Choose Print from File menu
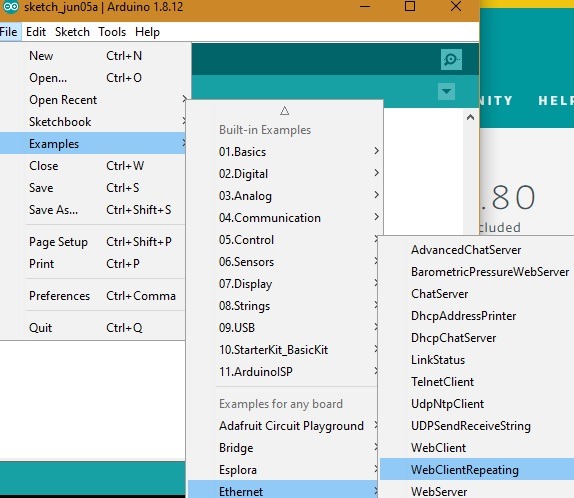The width and height of the screenshot is (574, 498). click(93, 264)
